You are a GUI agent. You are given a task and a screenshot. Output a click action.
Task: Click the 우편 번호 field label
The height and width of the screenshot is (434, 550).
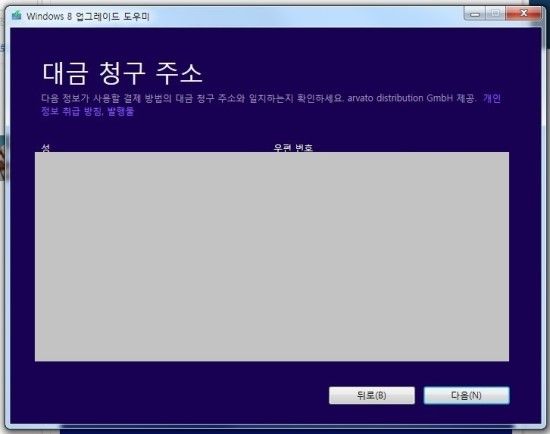point(293,148)
